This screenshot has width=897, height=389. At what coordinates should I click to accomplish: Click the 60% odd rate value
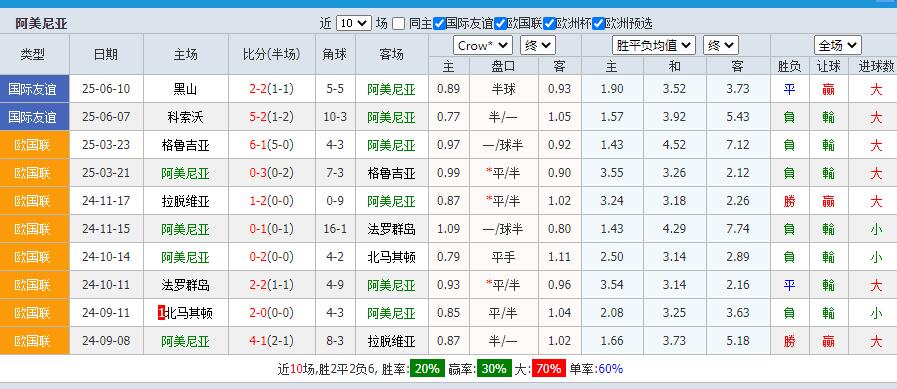coord(610,369)
